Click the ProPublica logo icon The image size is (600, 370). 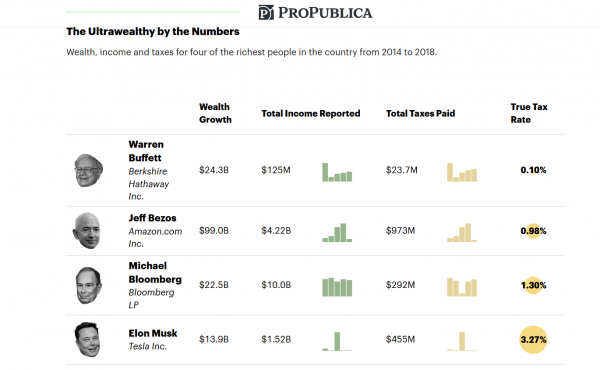(x=266, y=12)
